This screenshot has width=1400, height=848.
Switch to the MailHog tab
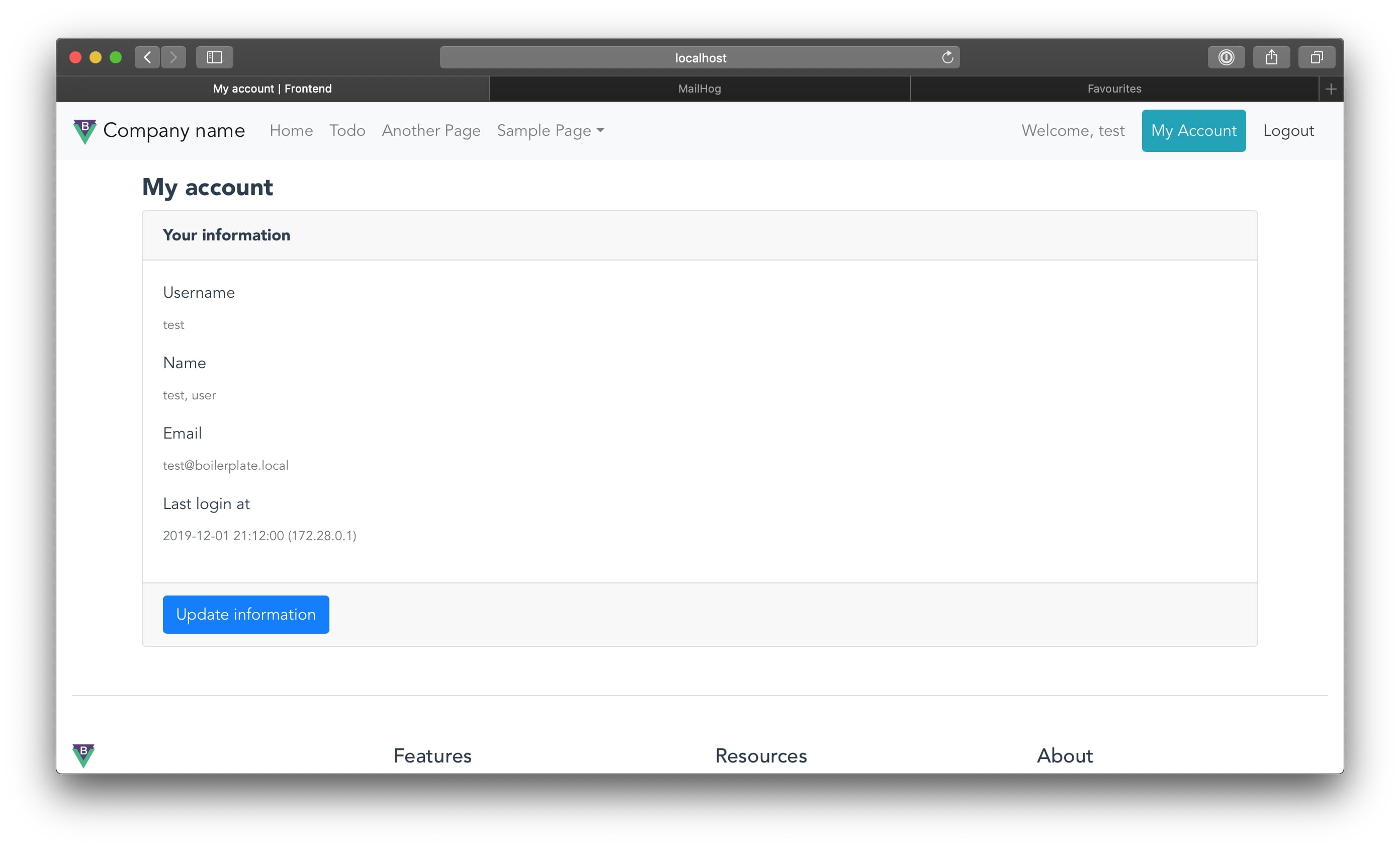pyautogui.click(x=699, y=89)
